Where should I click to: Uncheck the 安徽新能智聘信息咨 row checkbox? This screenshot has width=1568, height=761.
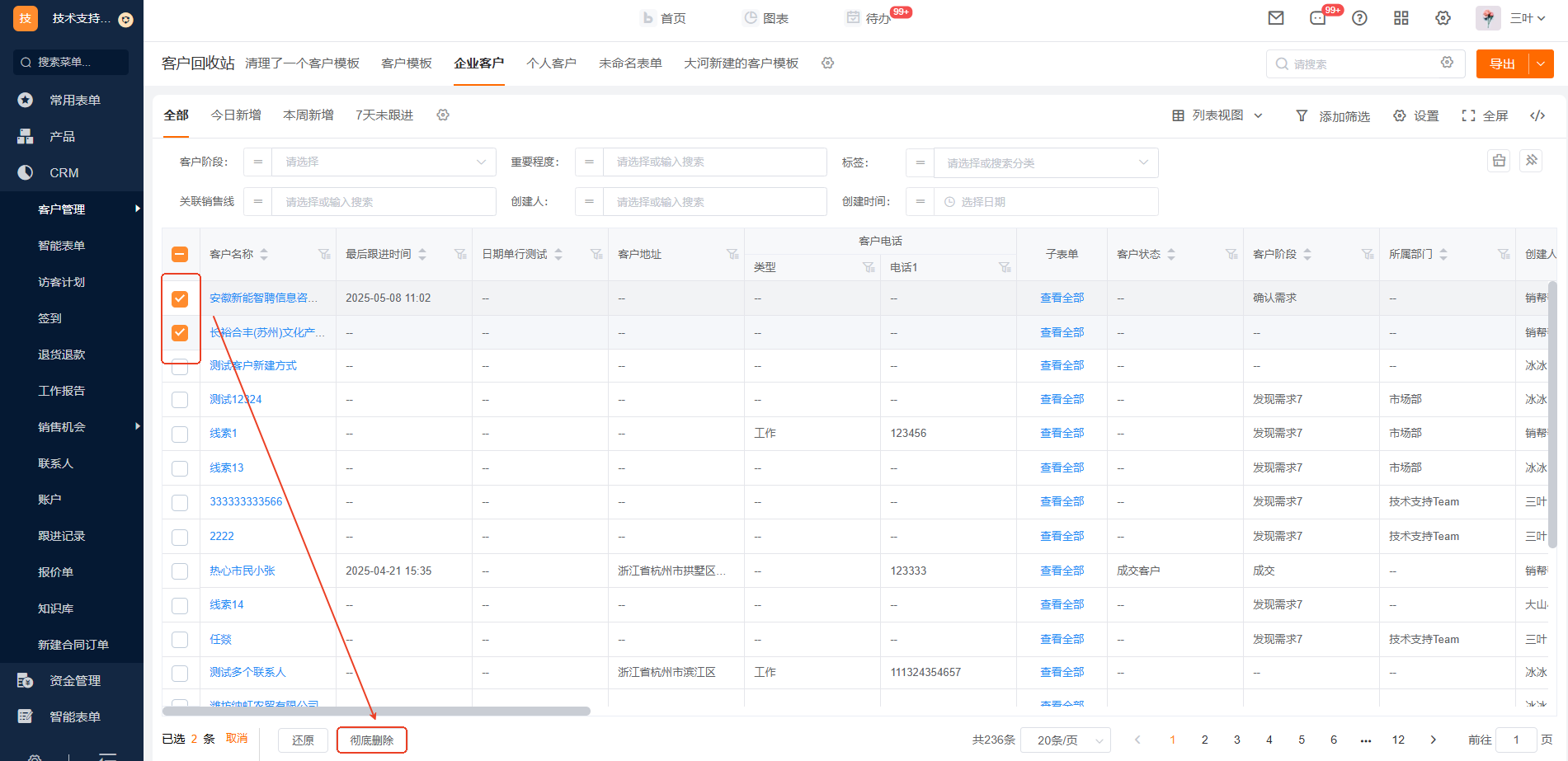180,298
